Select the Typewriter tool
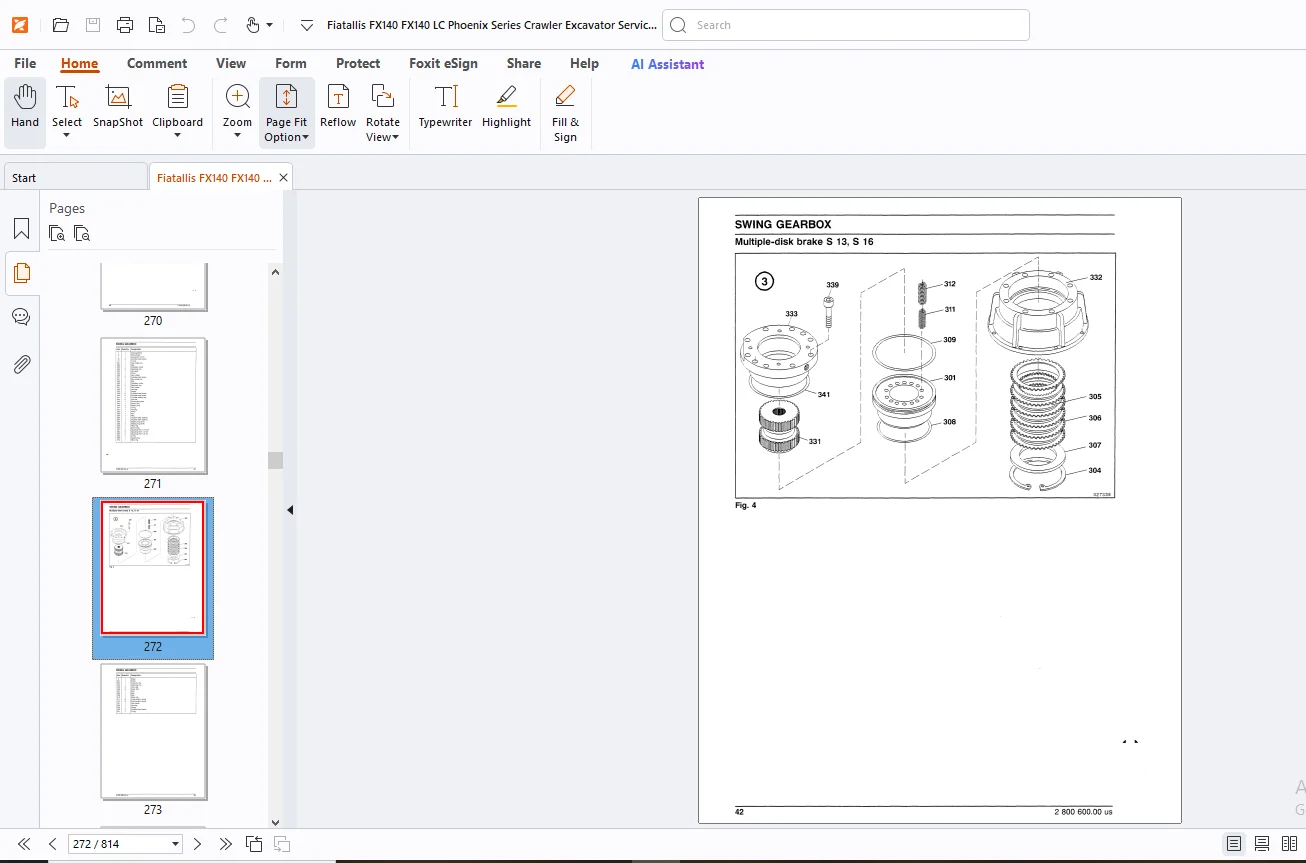 click(445, 107)
